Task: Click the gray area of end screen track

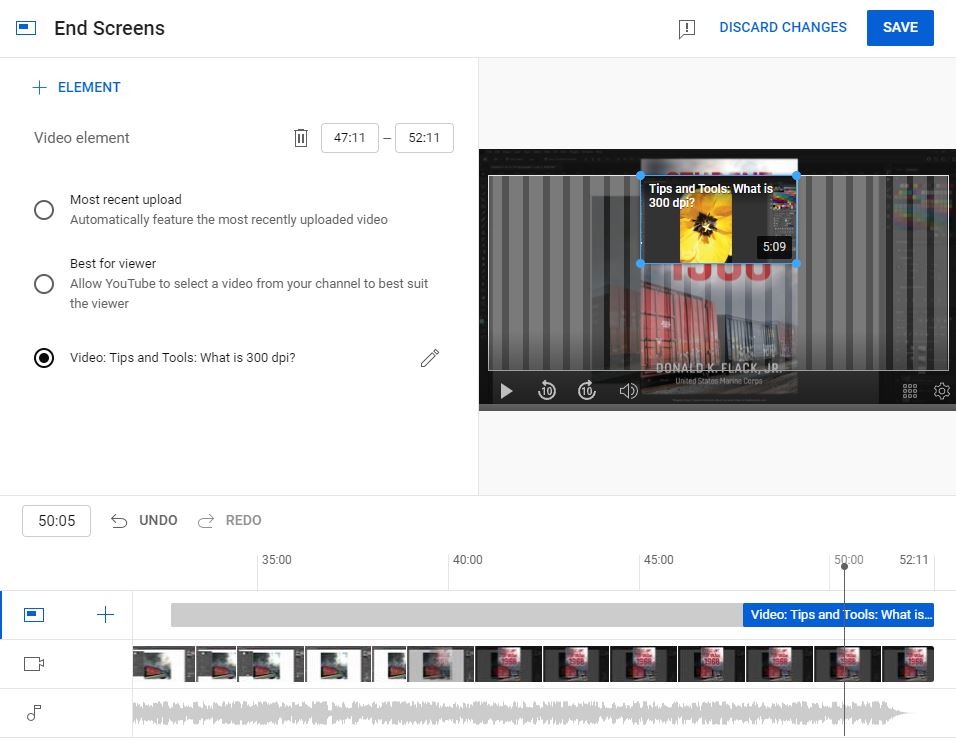Action: (x=457, y=615)
